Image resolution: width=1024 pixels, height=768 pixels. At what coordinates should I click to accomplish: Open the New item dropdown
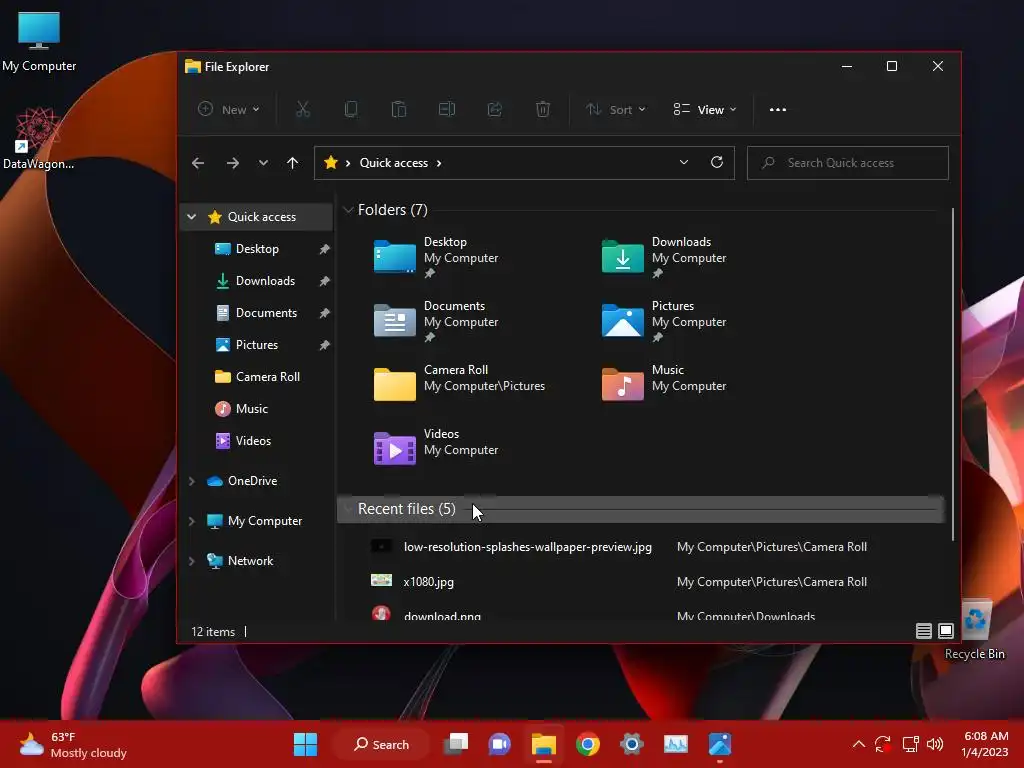[229, 110]
